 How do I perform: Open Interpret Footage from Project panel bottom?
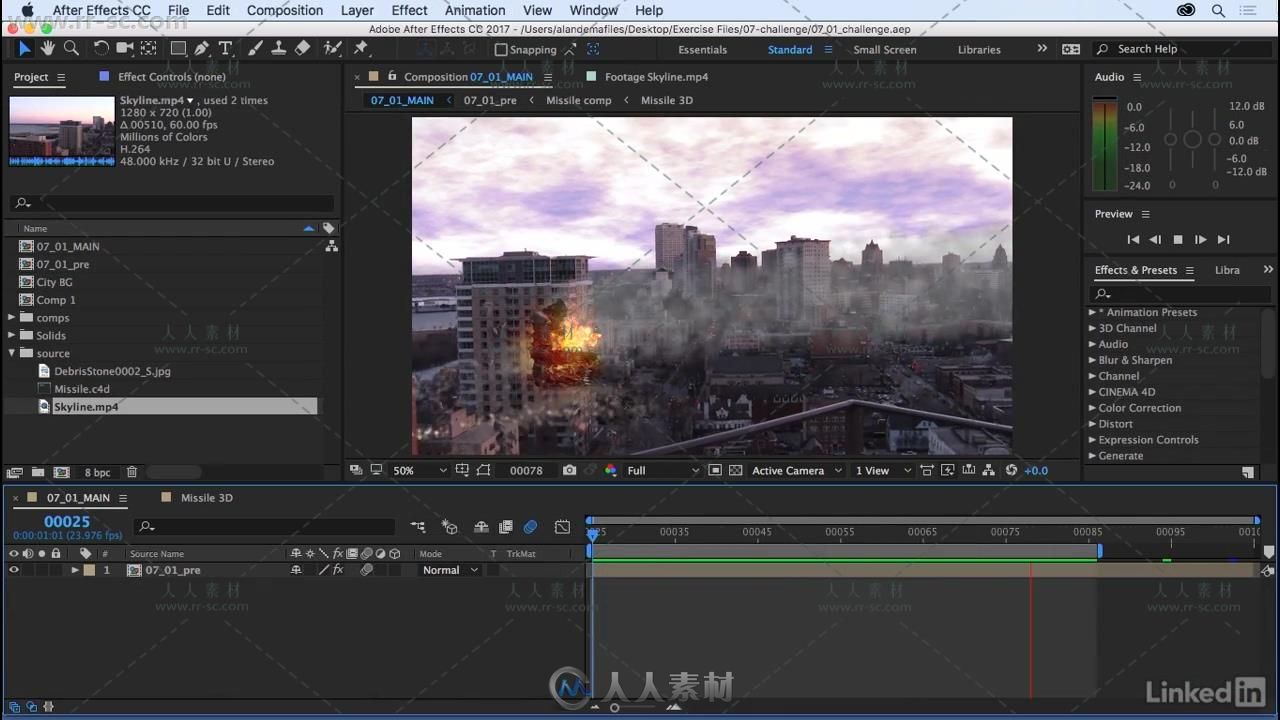click(15, 472)
